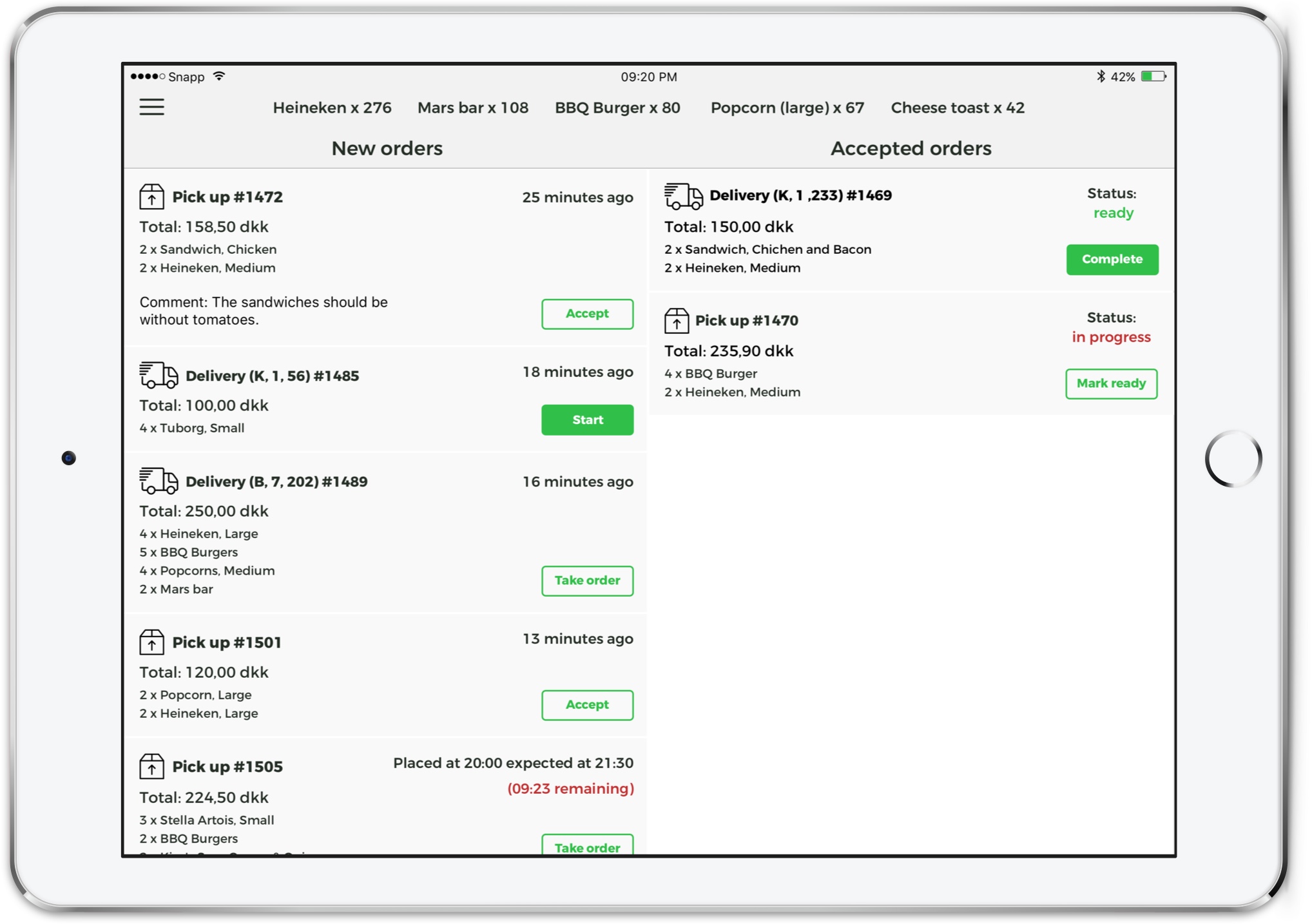Tap the iPad home button

[x=1233, y=459]
